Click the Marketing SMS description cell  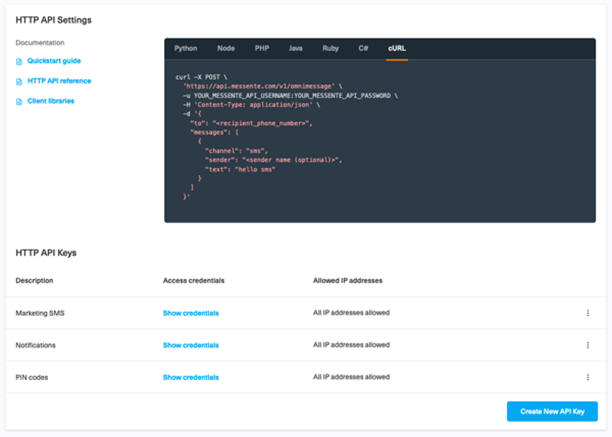(40, 313)
